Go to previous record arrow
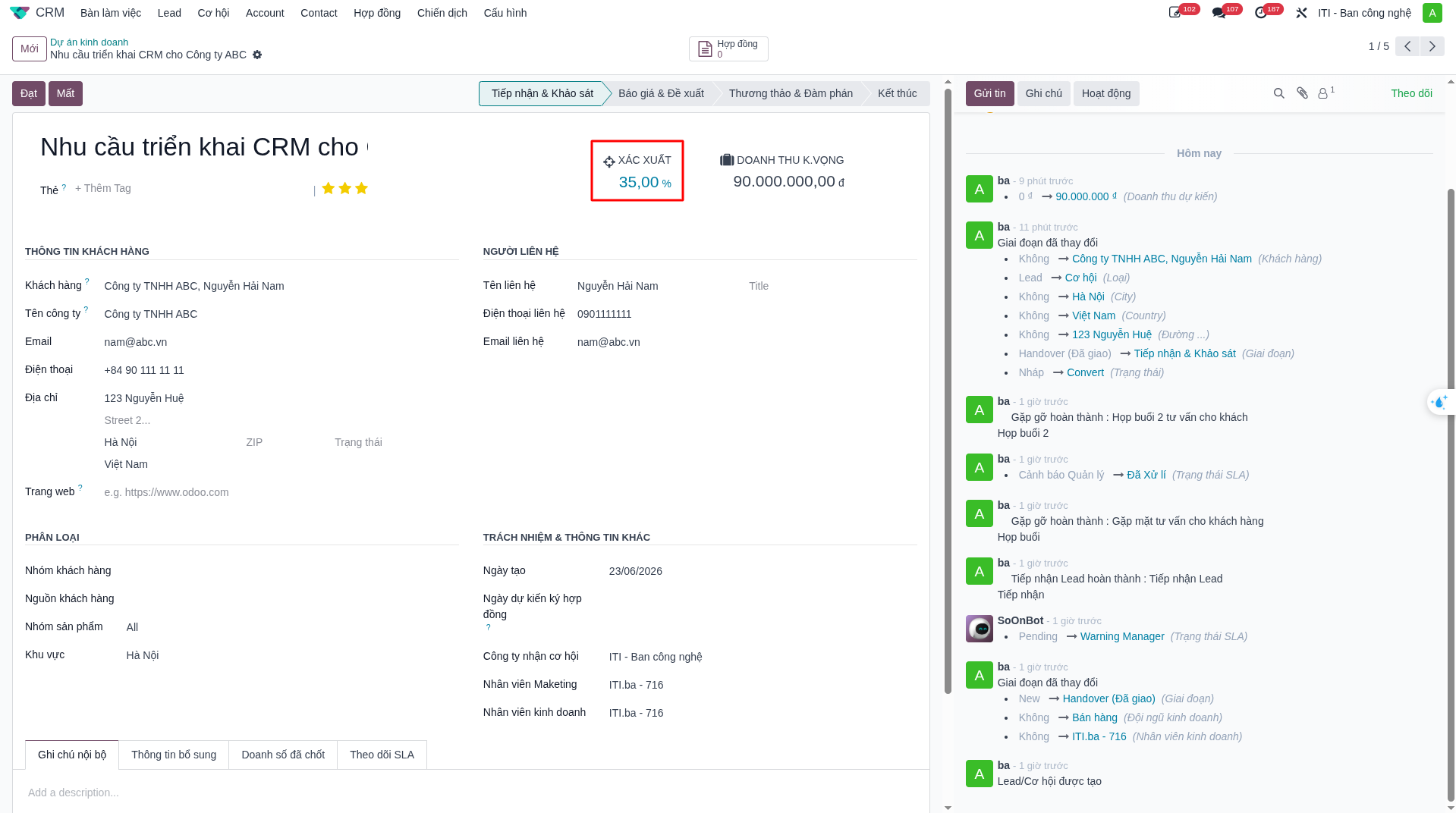Viewport: 1456px width, 813px height. pyautogui.click(x=1407, y=46)
